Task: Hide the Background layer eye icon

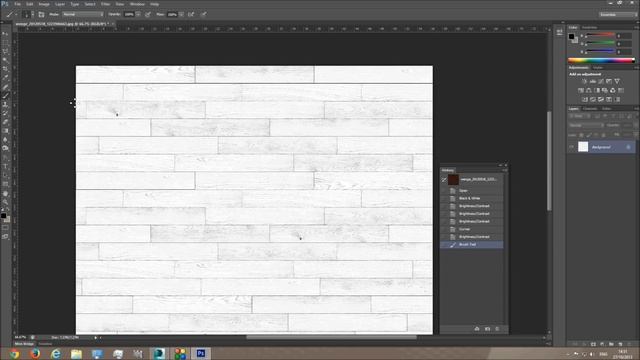Action: pos(572,147)
